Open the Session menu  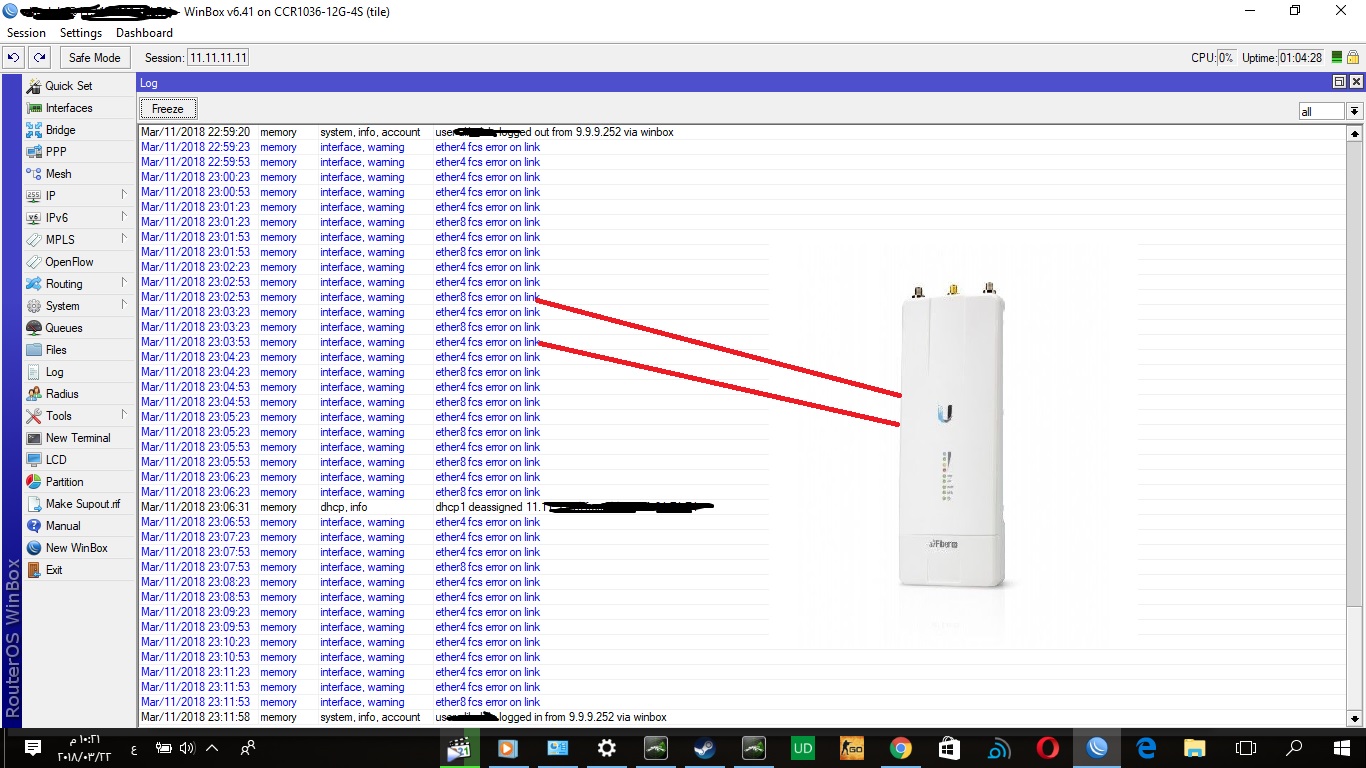tap(26, 33)
